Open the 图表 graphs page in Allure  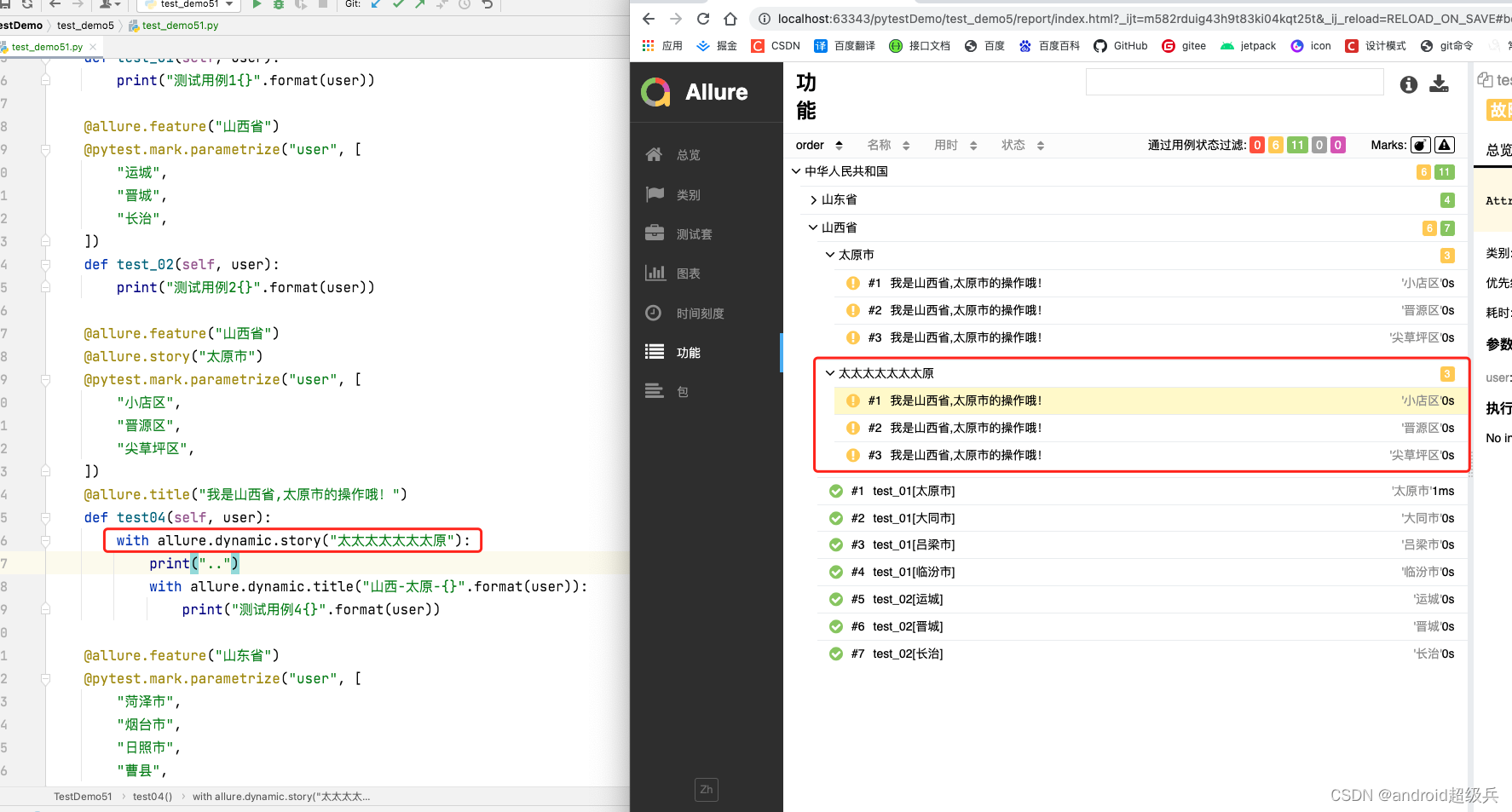pos(707,274)
